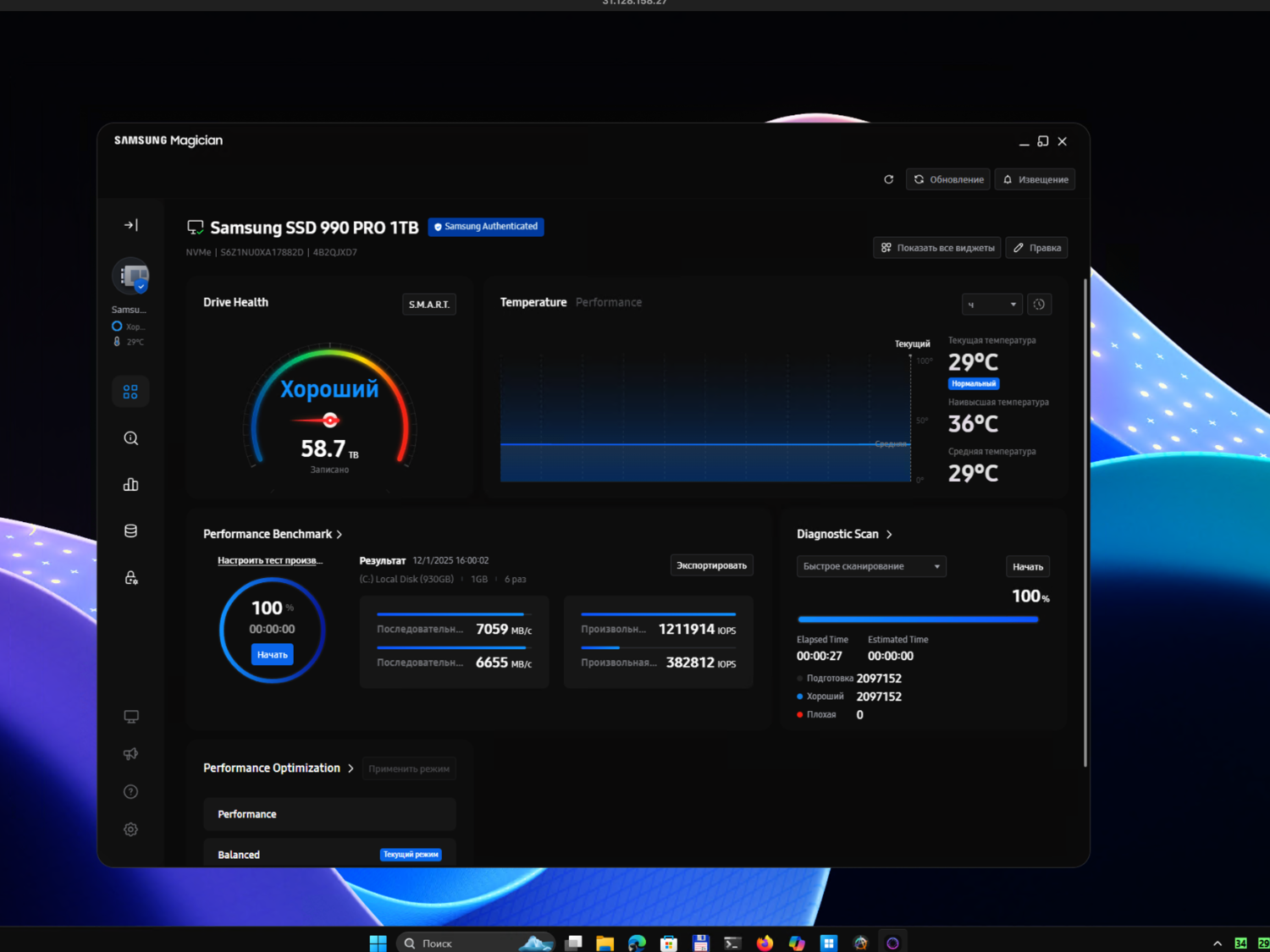Open Быстрое сканирование scan type dropdown
The height and width of the screenshot is (952, 1270).
click(871, 566)
